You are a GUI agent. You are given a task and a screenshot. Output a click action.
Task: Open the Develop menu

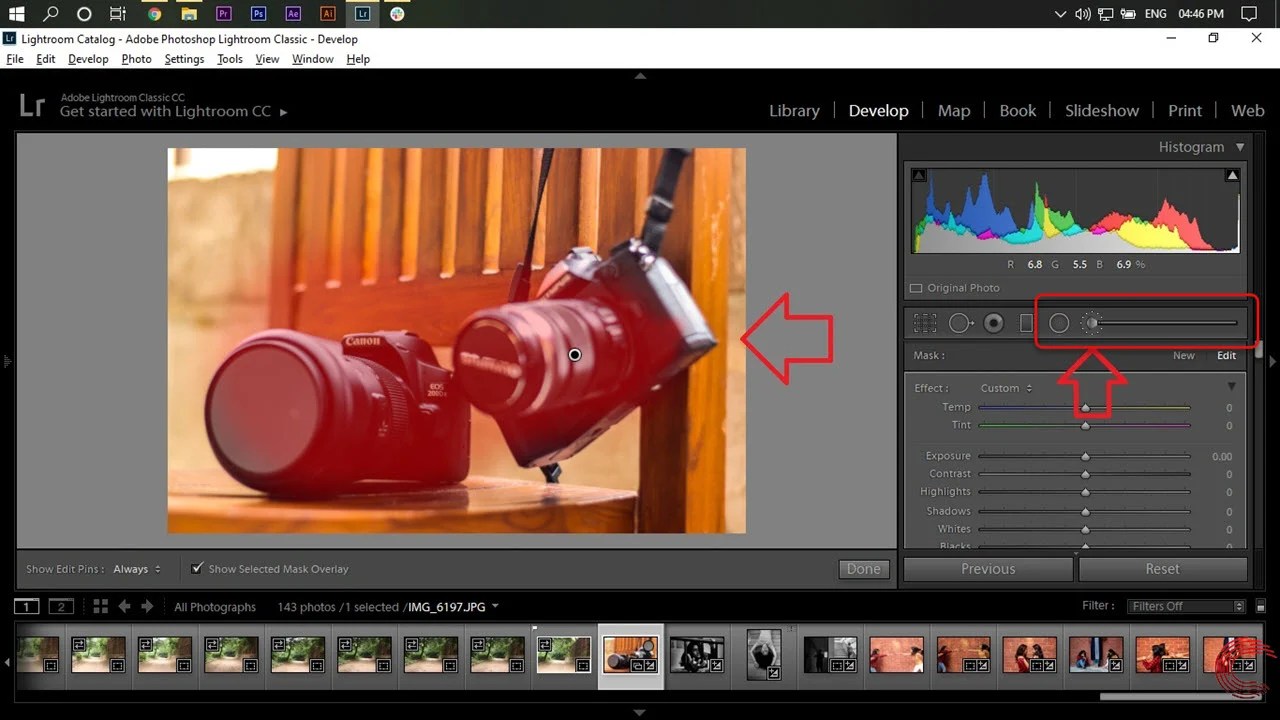pos(88,59)
